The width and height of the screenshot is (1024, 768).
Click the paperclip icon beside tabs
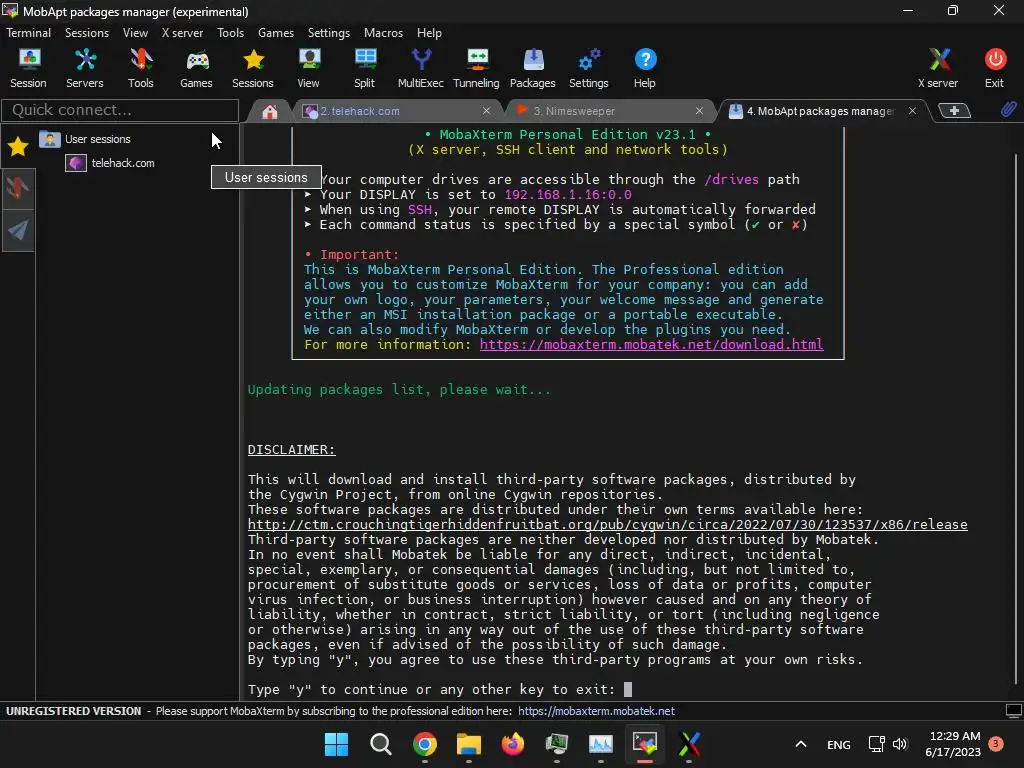click(x=1008, y=110)
